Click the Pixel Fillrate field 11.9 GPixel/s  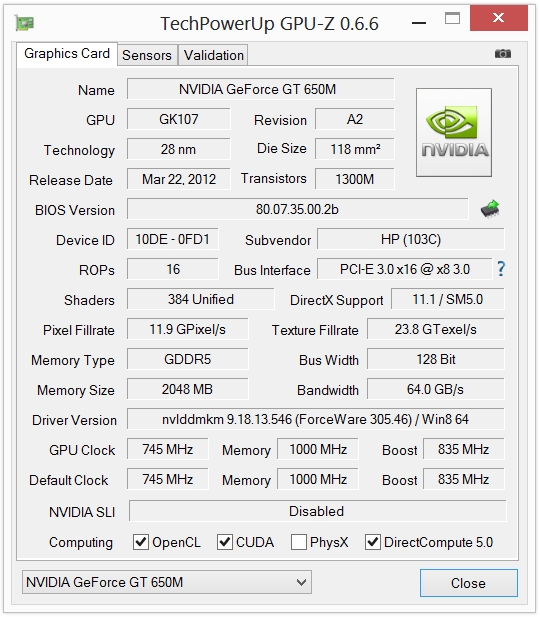pyautogui.click(x=188, y=329)
